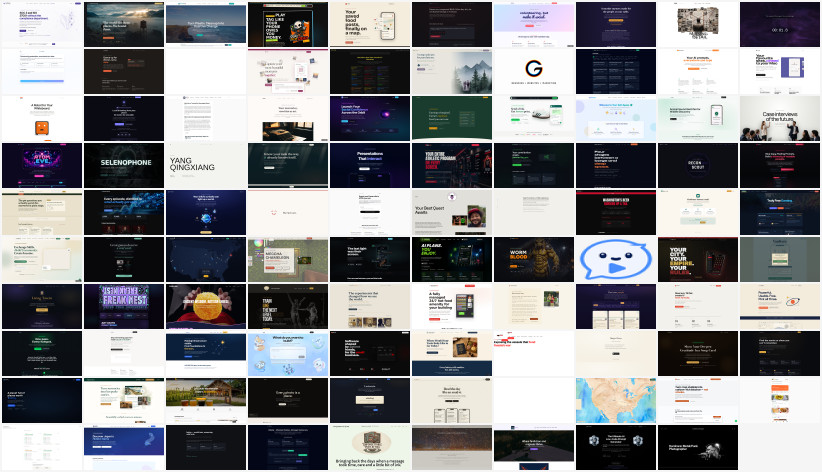This screenshot has height=472, width=822.
Task: Select the black-white photographer portrait thumbnail
Action: point(698,447)
